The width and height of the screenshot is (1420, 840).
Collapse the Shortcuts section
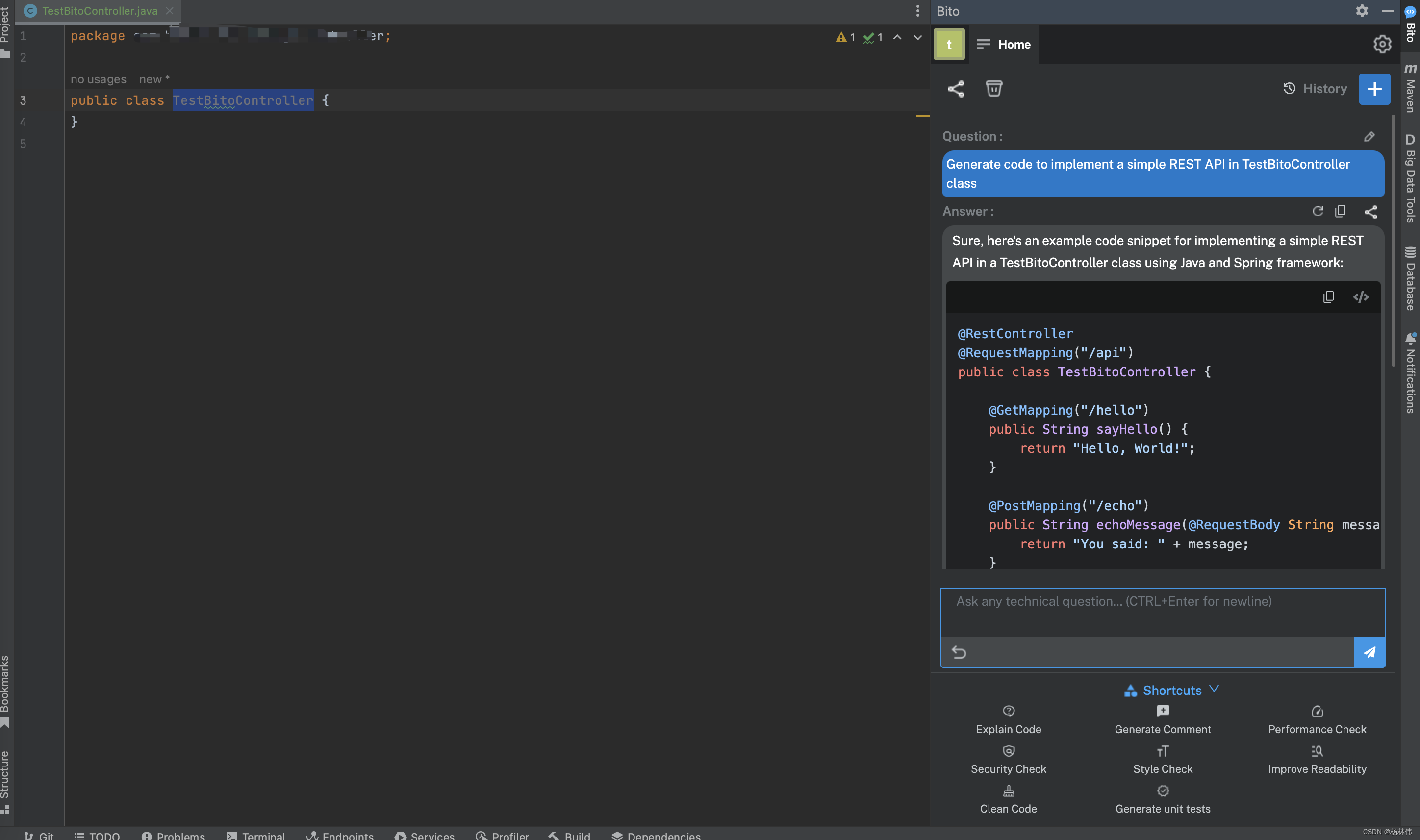tap(1171, 690)
